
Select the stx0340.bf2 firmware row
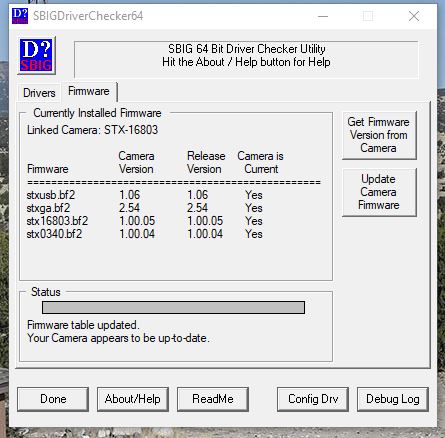[145, 234]
